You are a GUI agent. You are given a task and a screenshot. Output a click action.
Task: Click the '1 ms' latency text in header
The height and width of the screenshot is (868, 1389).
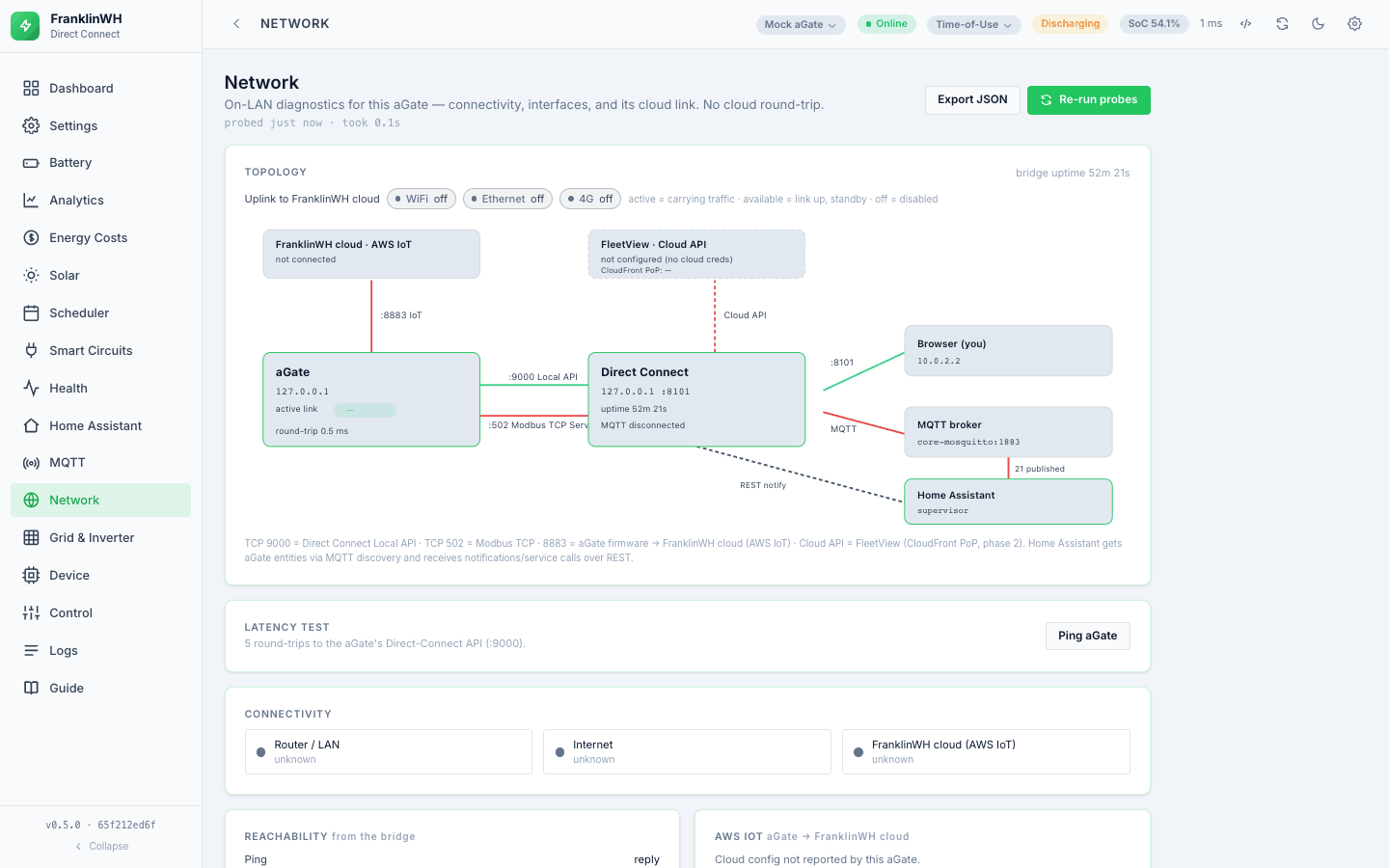tap(1211, 24)
